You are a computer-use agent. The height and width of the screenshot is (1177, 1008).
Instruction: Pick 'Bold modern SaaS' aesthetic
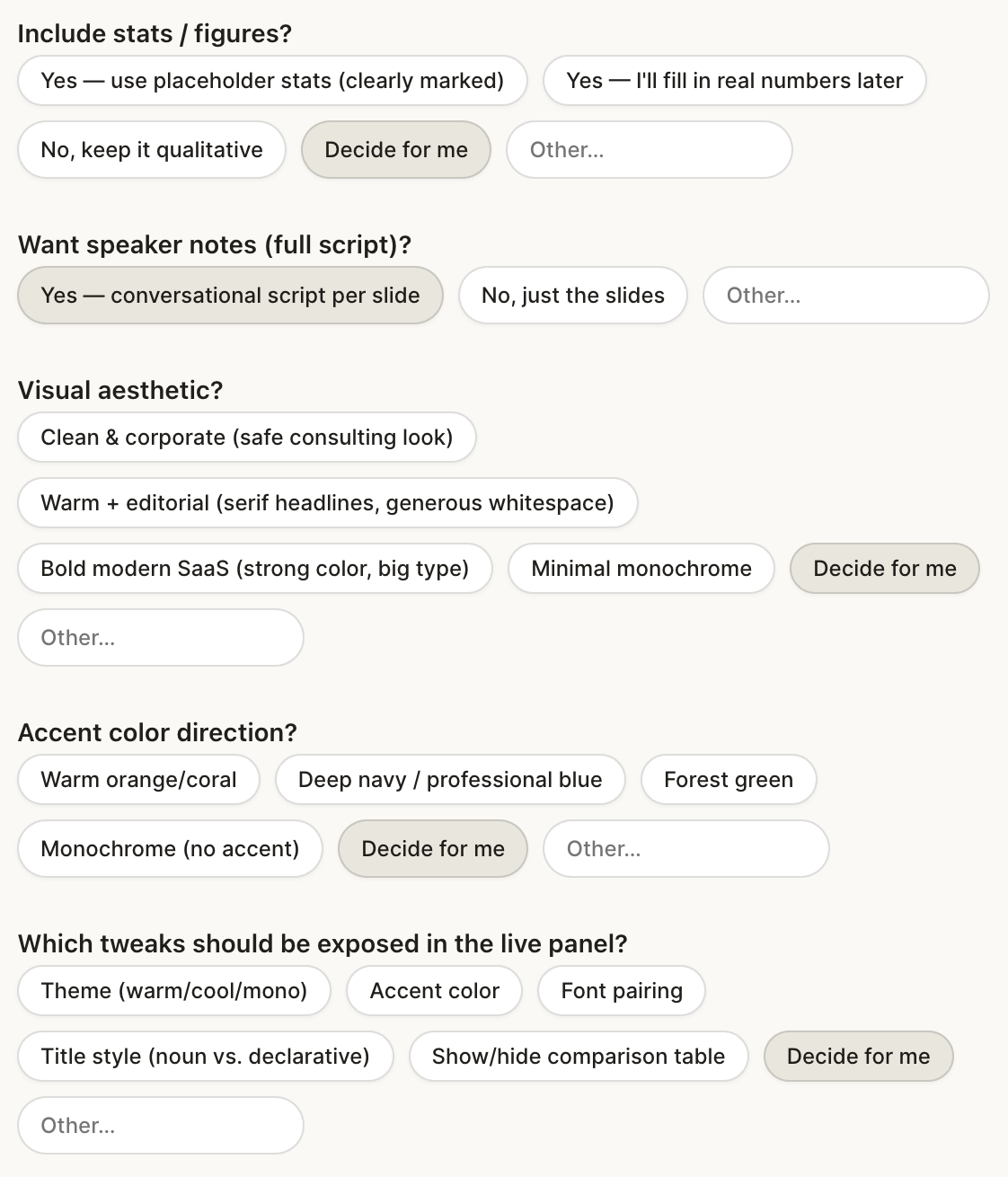click(254, 569)
